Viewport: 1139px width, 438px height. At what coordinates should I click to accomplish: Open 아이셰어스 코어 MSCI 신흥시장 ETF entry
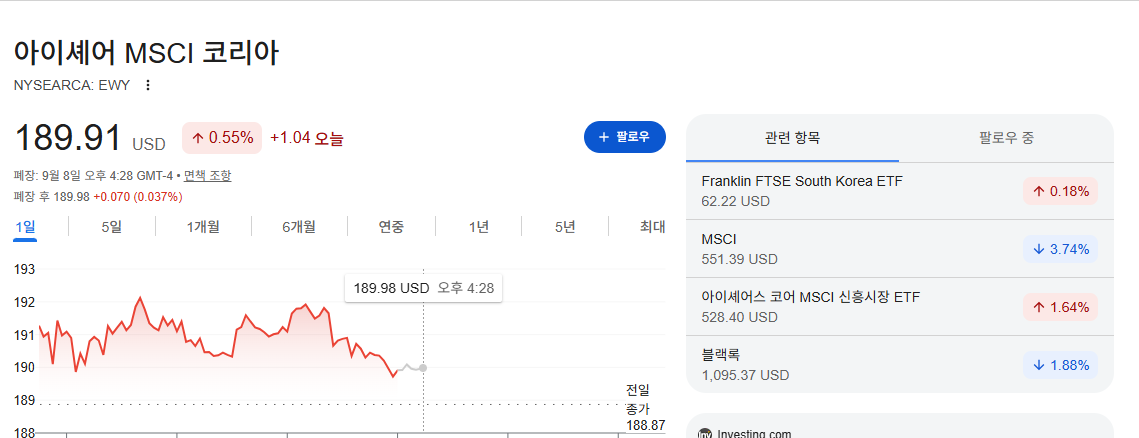(899, 307)
